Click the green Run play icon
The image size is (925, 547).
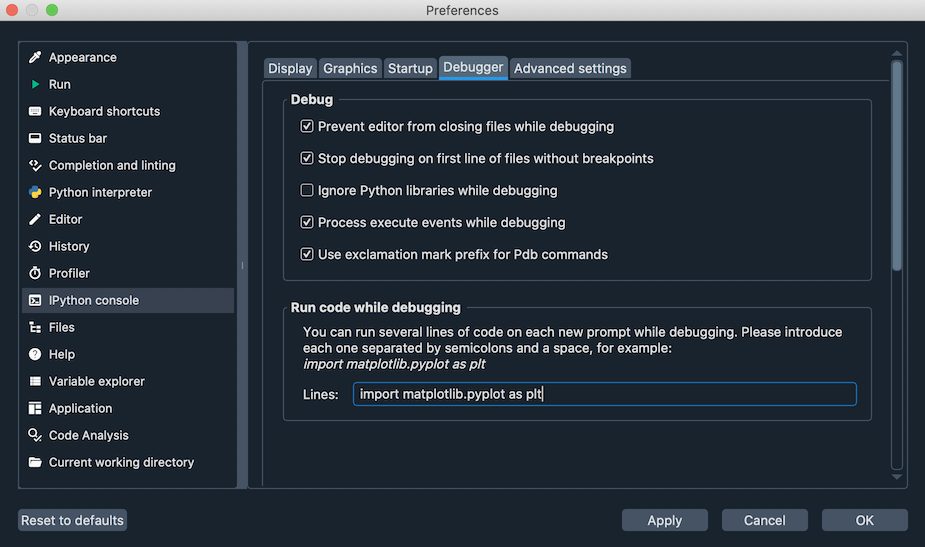coord(35,85)
